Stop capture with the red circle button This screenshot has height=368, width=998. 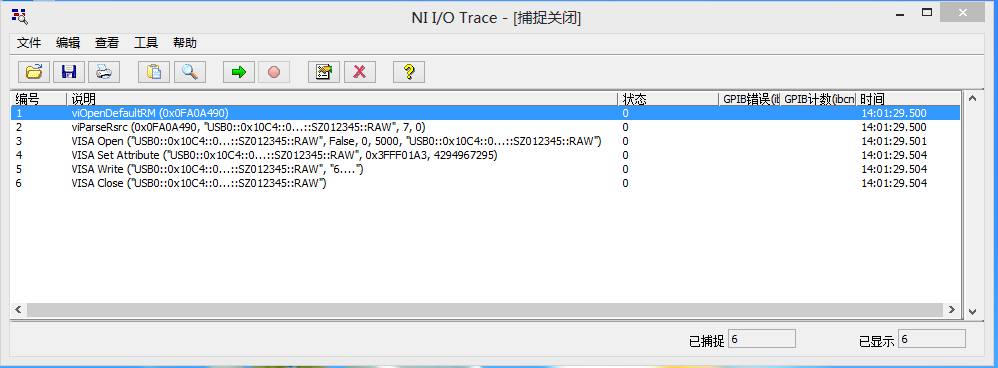click(274, 72)
